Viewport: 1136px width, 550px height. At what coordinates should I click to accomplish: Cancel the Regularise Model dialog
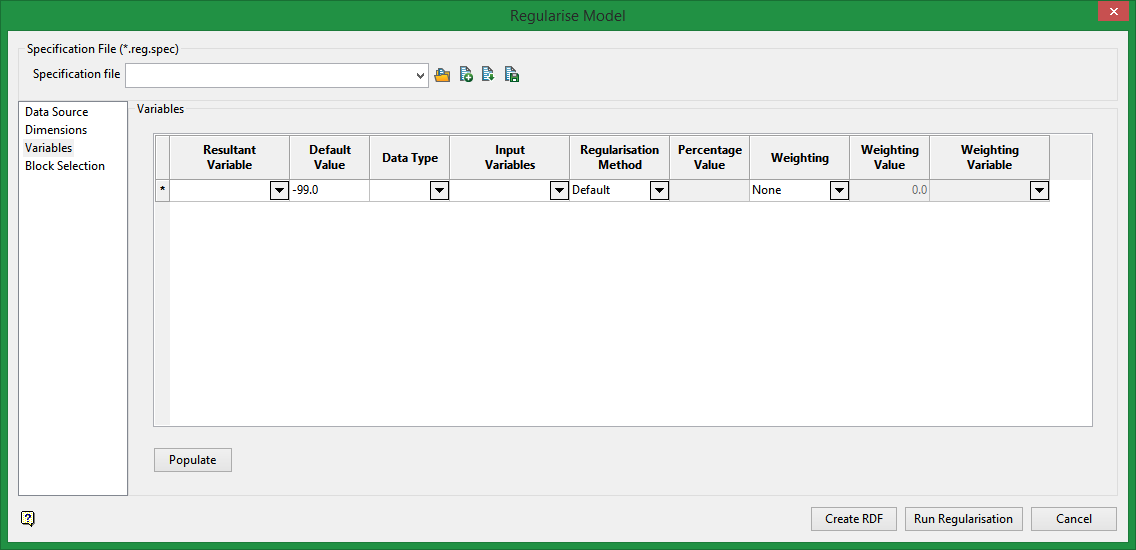point(1074,519)
